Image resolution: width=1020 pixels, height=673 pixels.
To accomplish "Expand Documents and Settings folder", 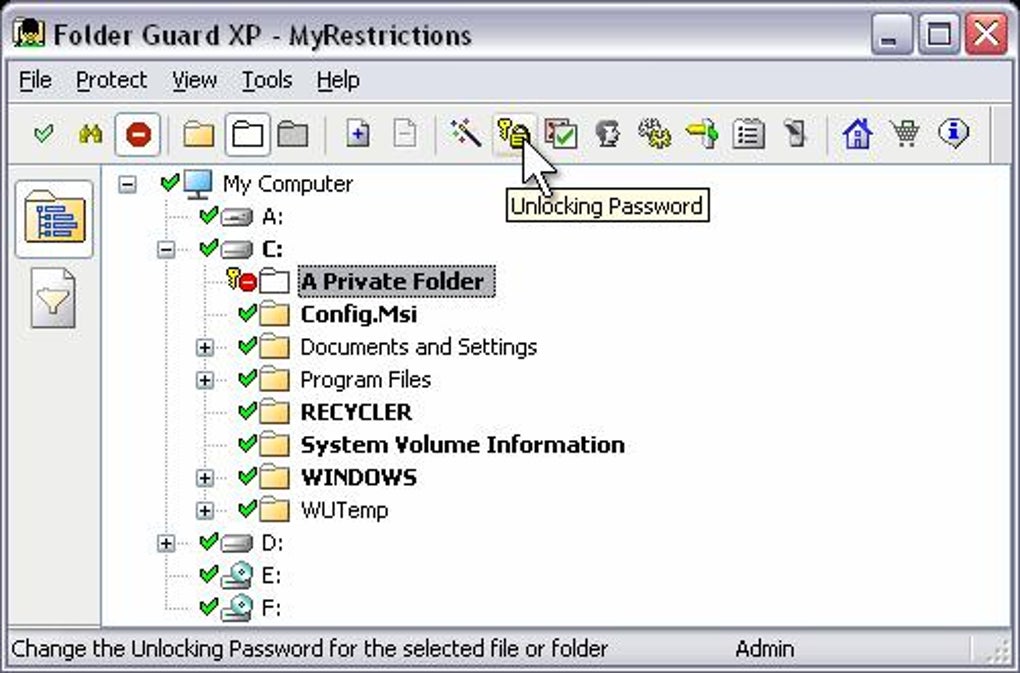I will 205,347.
